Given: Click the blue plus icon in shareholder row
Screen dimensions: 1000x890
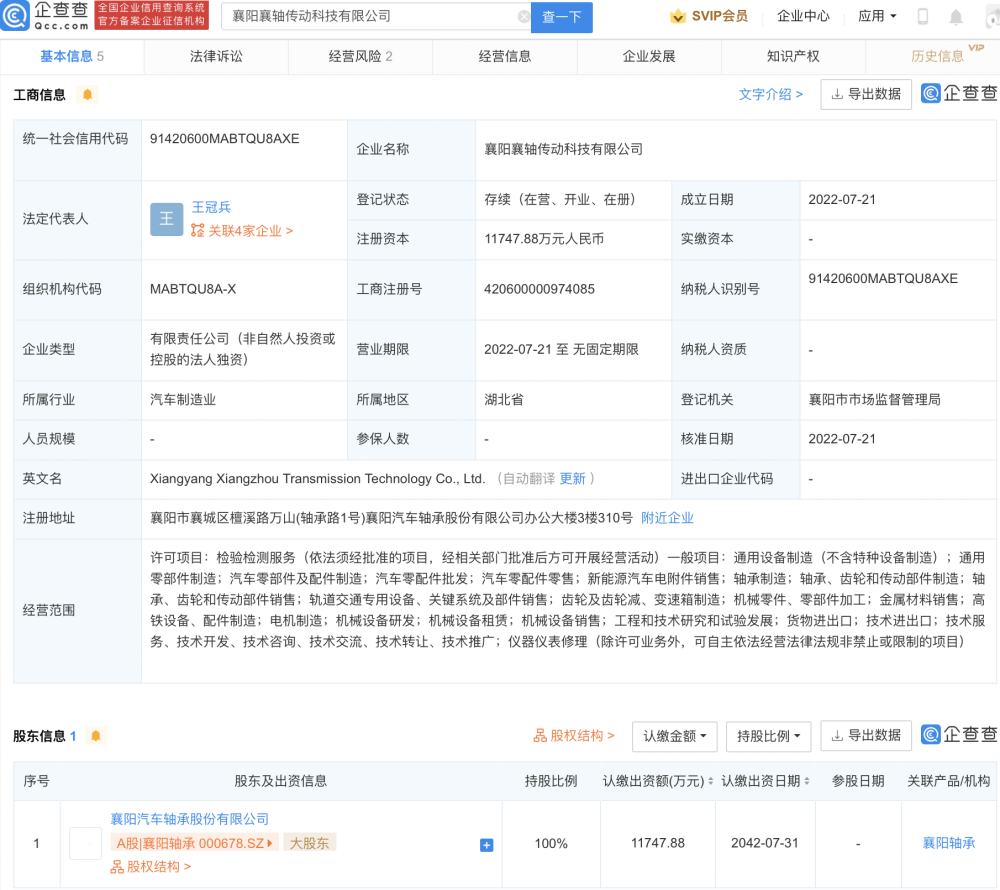Looking at the screenshot, I should [x=486, y=845].
